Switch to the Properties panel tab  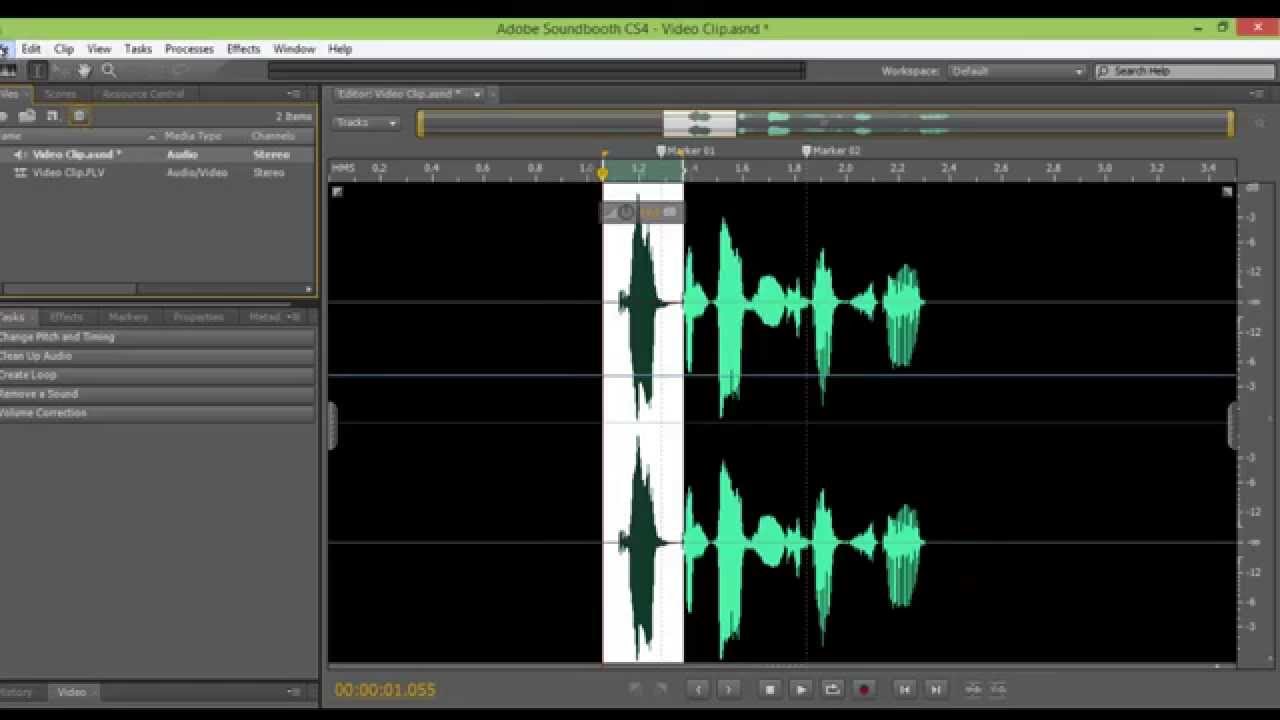point(198,317)
